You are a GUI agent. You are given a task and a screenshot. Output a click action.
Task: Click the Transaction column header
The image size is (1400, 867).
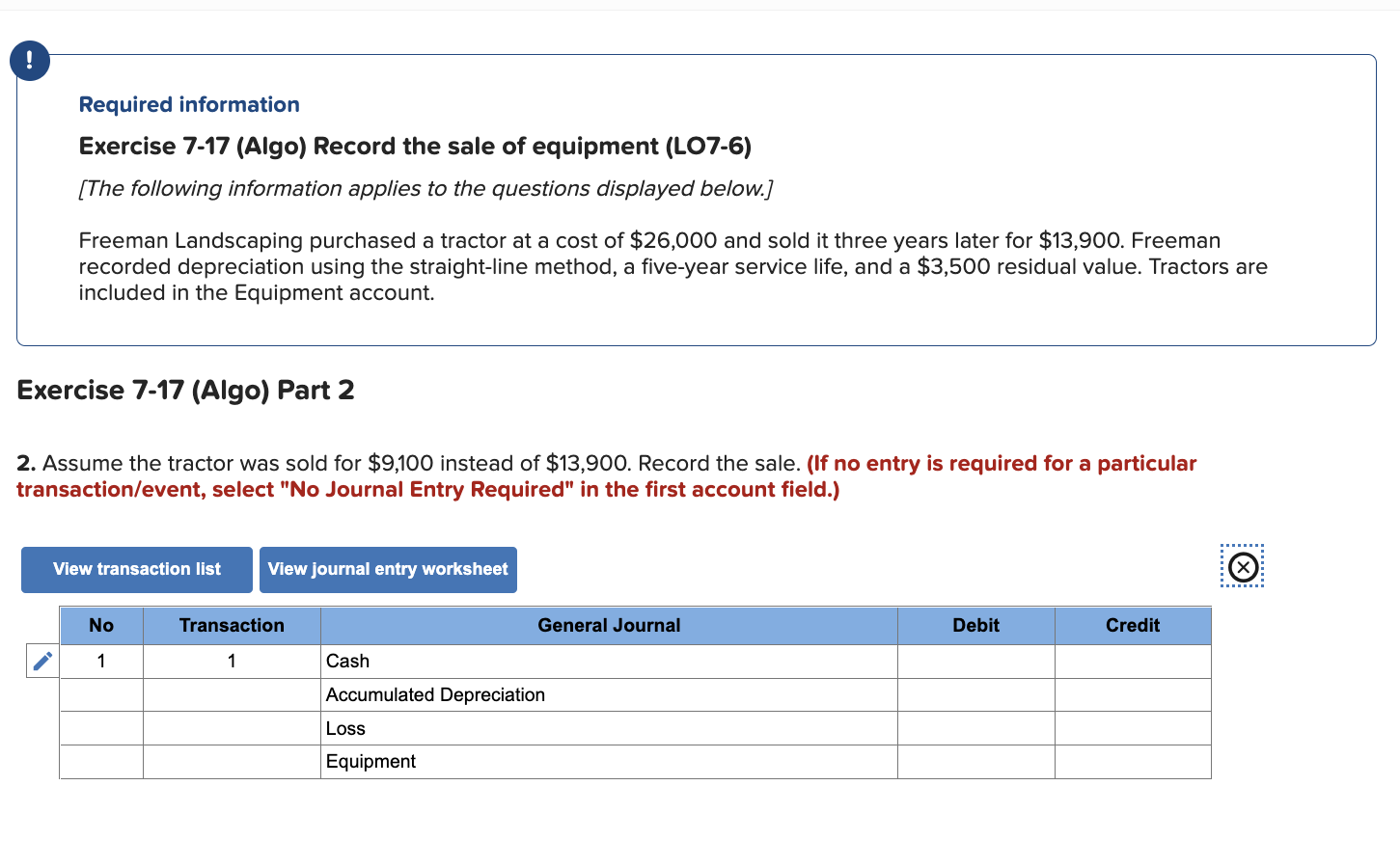(x=232, y=625)
